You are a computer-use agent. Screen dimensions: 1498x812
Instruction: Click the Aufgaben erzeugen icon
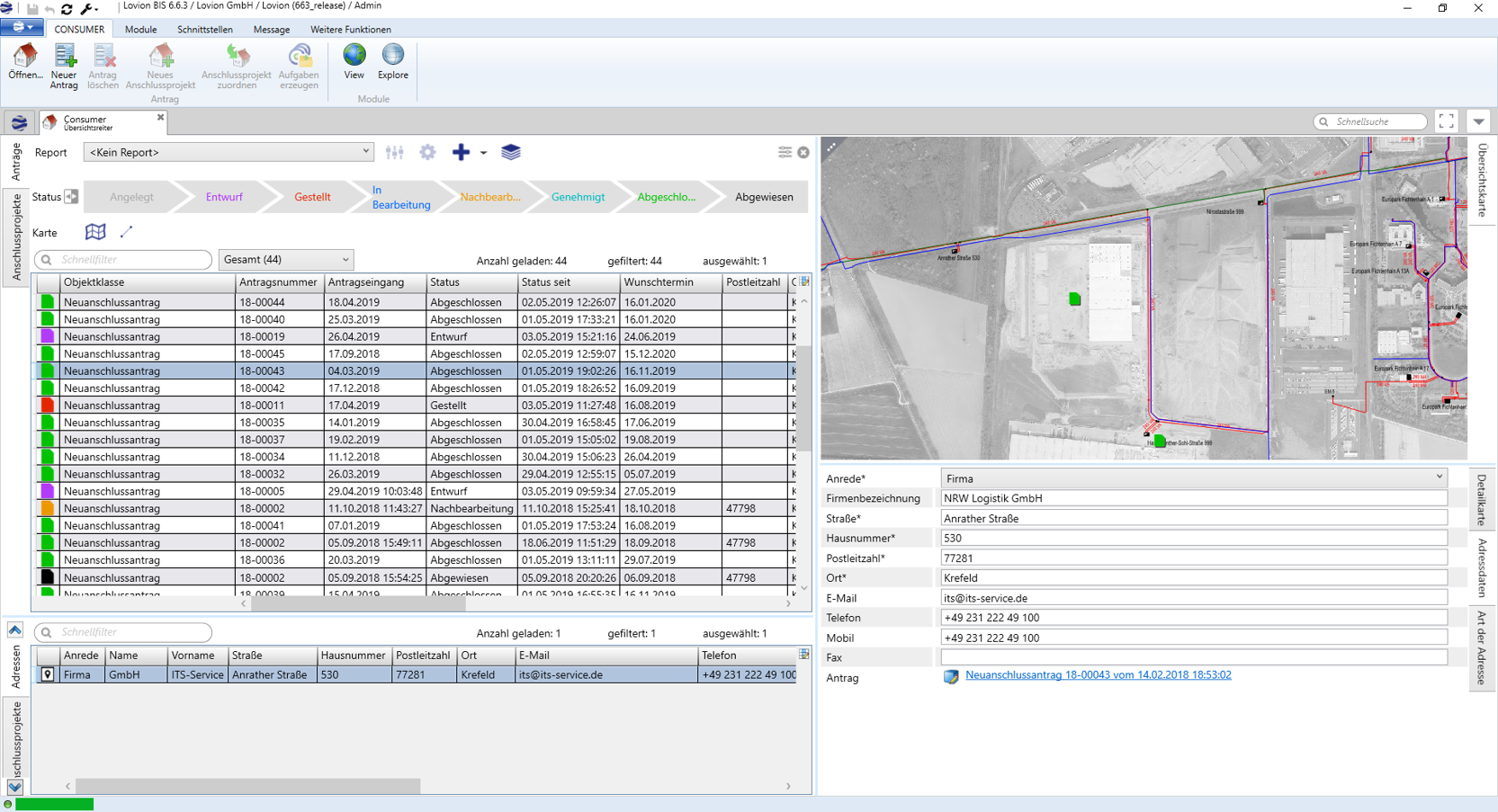pyautogui.click(x=300, y=56)
